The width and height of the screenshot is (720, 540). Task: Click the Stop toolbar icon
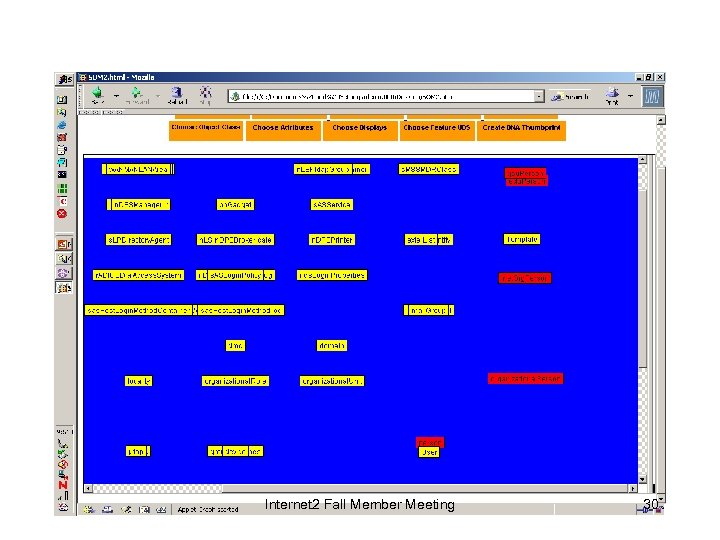click(205, 93)
